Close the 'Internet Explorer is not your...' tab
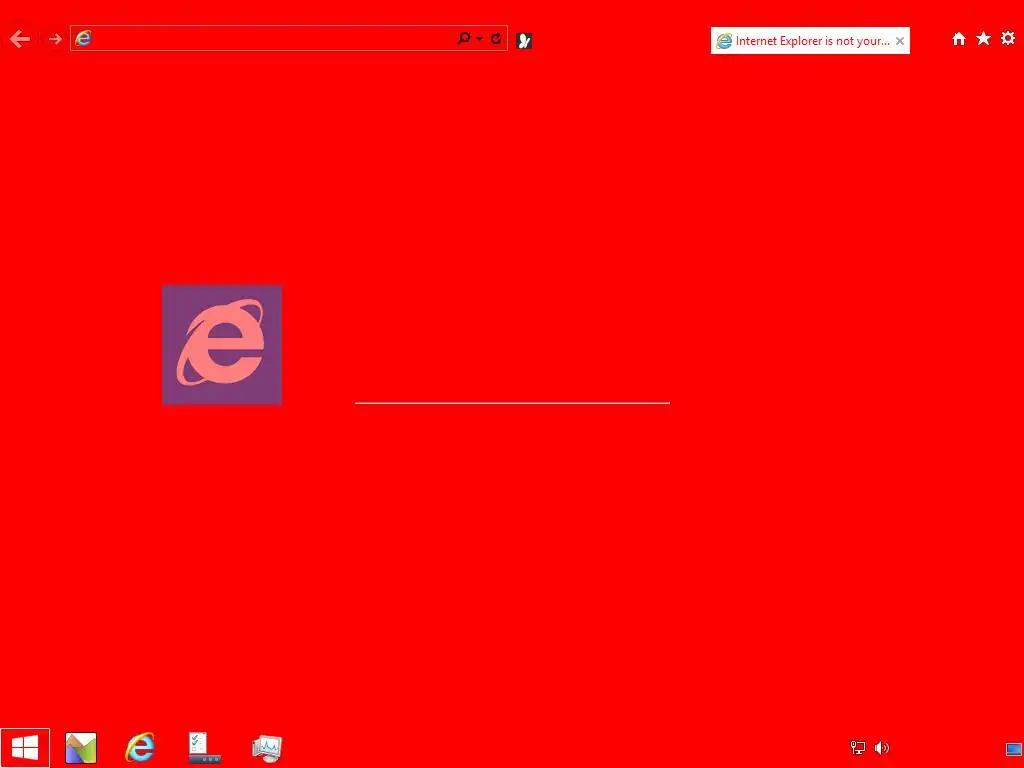The width and height of the screenshot is (1024, 768). tap(900, 40)
